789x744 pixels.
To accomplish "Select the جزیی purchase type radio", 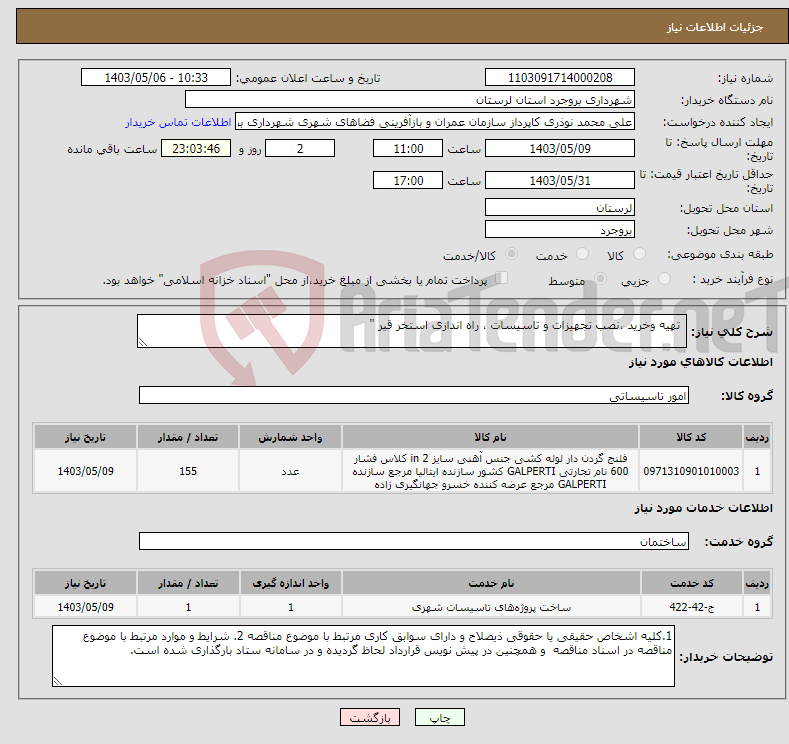I will pyautogui.click(x=664, y=279).
